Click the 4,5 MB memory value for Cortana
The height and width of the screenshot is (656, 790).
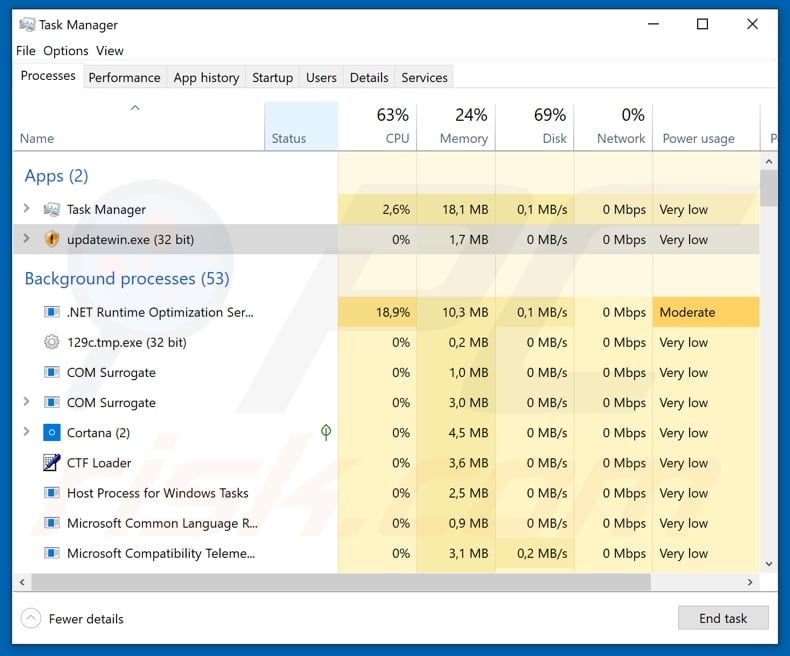469,433
